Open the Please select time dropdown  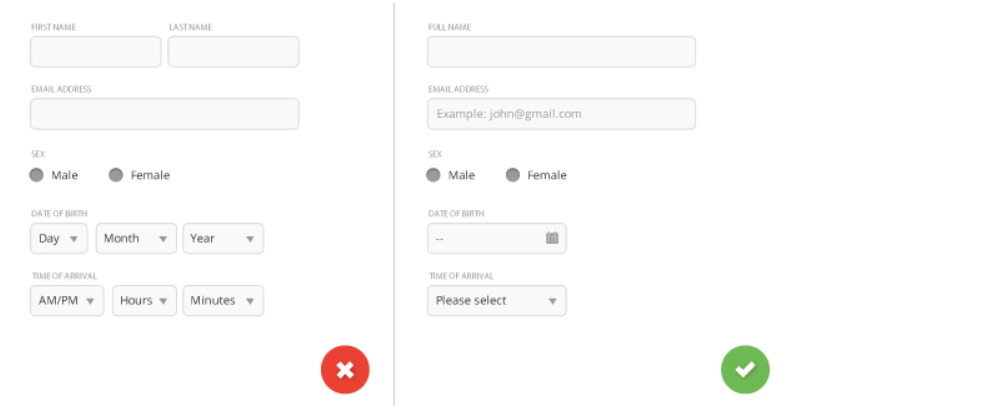(x=497, y=301)
